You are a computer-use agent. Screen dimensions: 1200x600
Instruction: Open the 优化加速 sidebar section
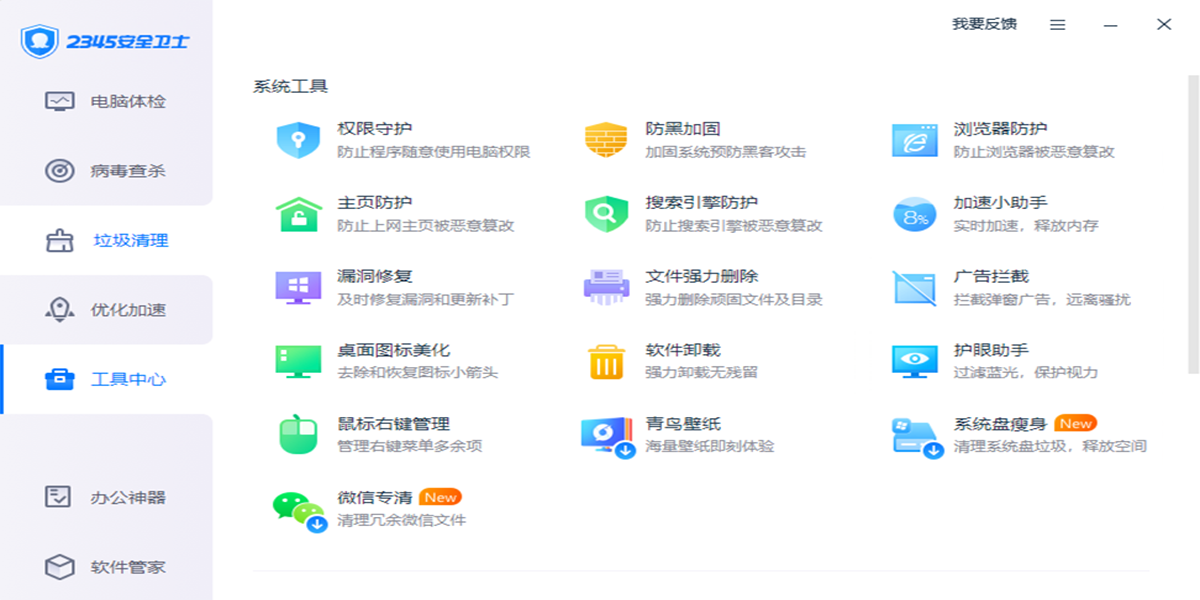click(x=106, y=310)
